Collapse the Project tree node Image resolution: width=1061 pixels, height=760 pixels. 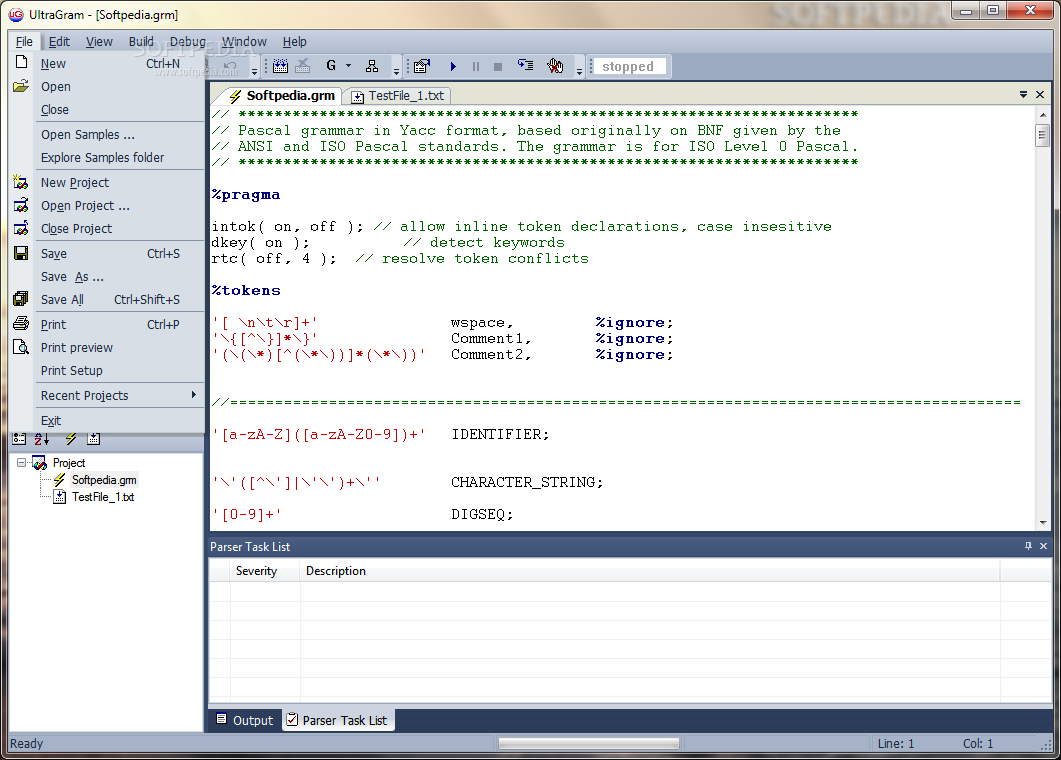(21, 463)
